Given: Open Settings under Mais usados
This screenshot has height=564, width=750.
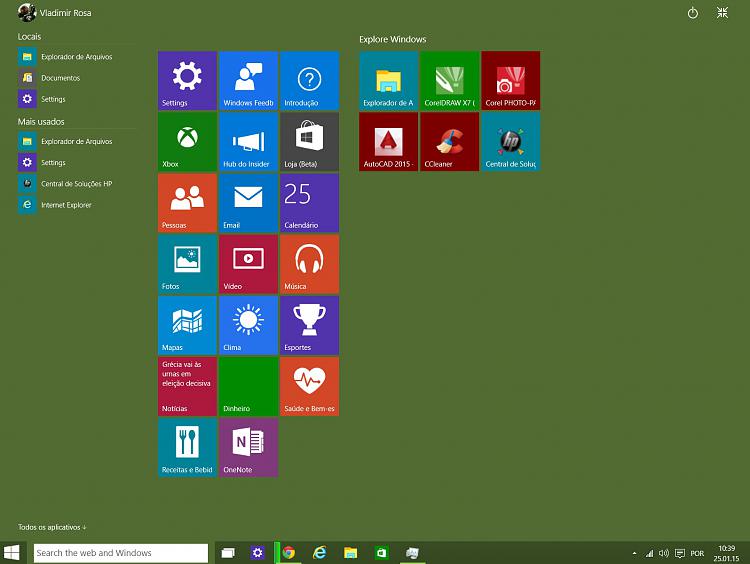Looking at the screenshot, I should point(42,163).
